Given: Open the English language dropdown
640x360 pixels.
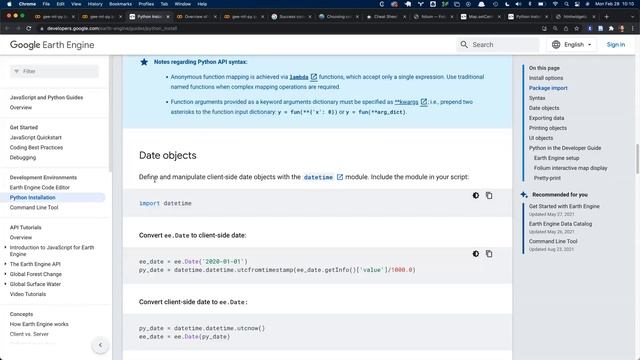Looking at the screenshot, I should tap(571, 44).
